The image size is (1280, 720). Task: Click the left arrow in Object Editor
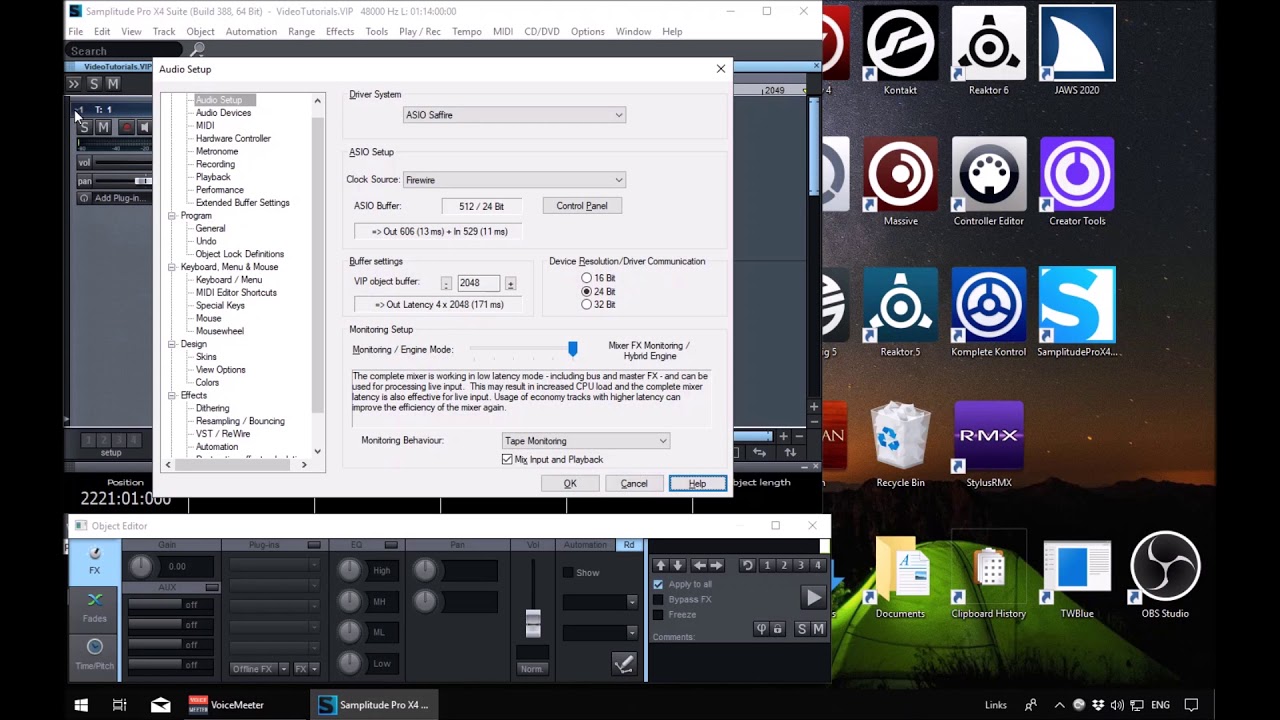point(699,565)
